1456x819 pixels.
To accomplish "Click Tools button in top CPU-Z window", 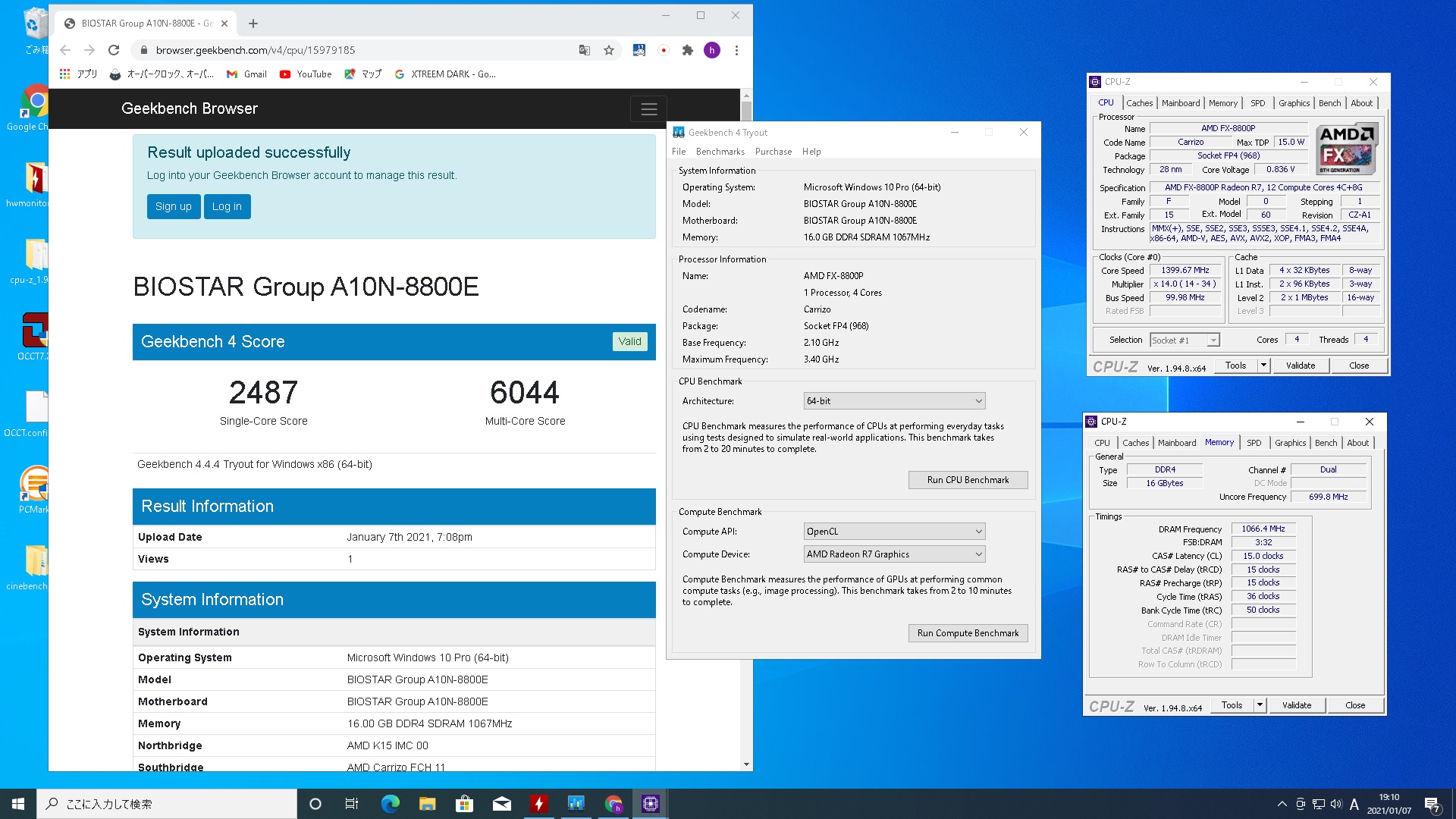I will coord(1235,366).
